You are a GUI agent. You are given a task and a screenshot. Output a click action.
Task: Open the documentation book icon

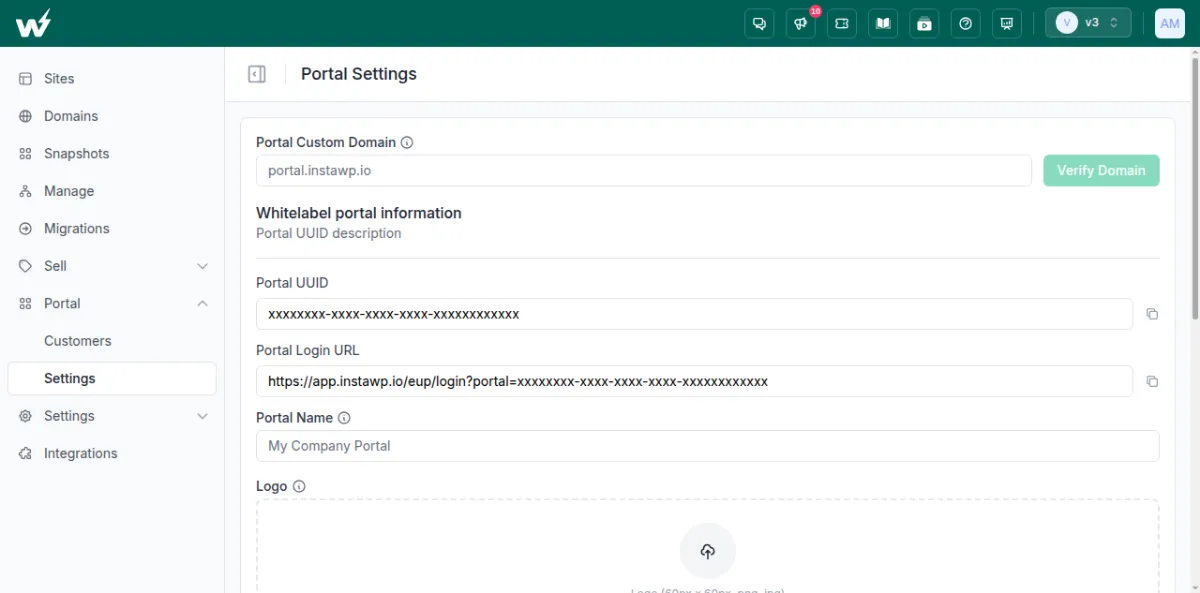pyautogui.click(x=883, y=23)
